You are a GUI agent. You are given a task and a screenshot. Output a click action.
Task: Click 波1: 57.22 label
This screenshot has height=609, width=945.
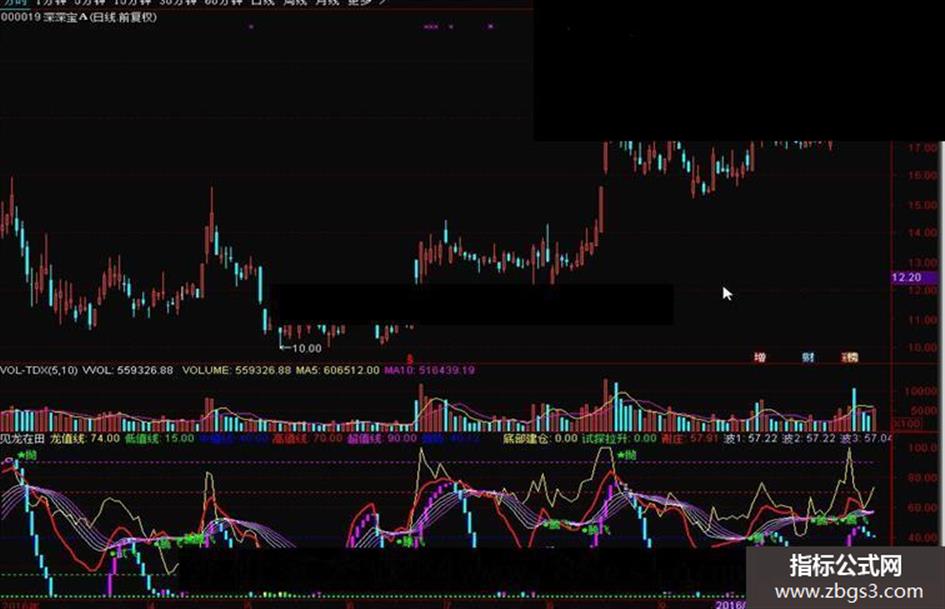tap(750, 438)
